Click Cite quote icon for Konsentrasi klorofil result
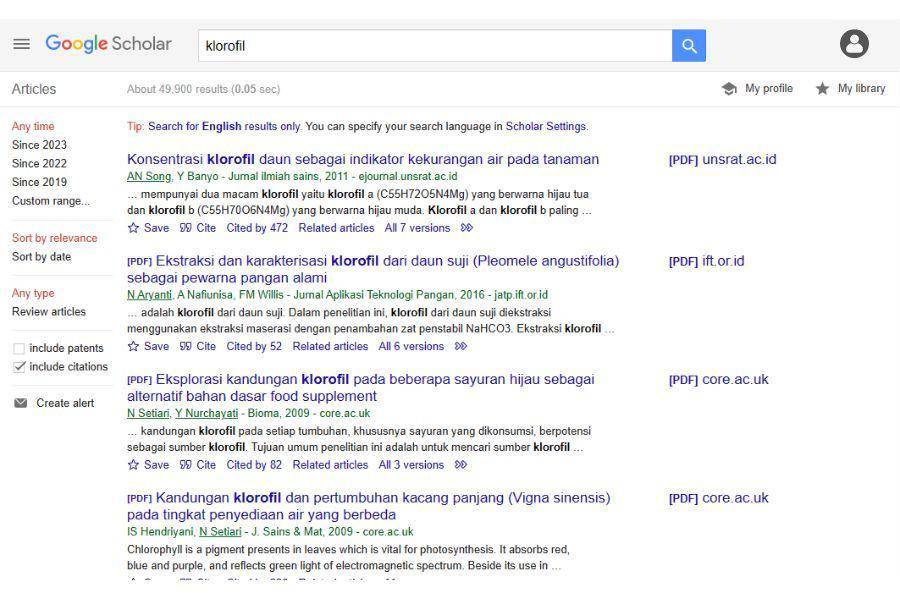This screenshot has width=900, height=600. coord(185,228)
